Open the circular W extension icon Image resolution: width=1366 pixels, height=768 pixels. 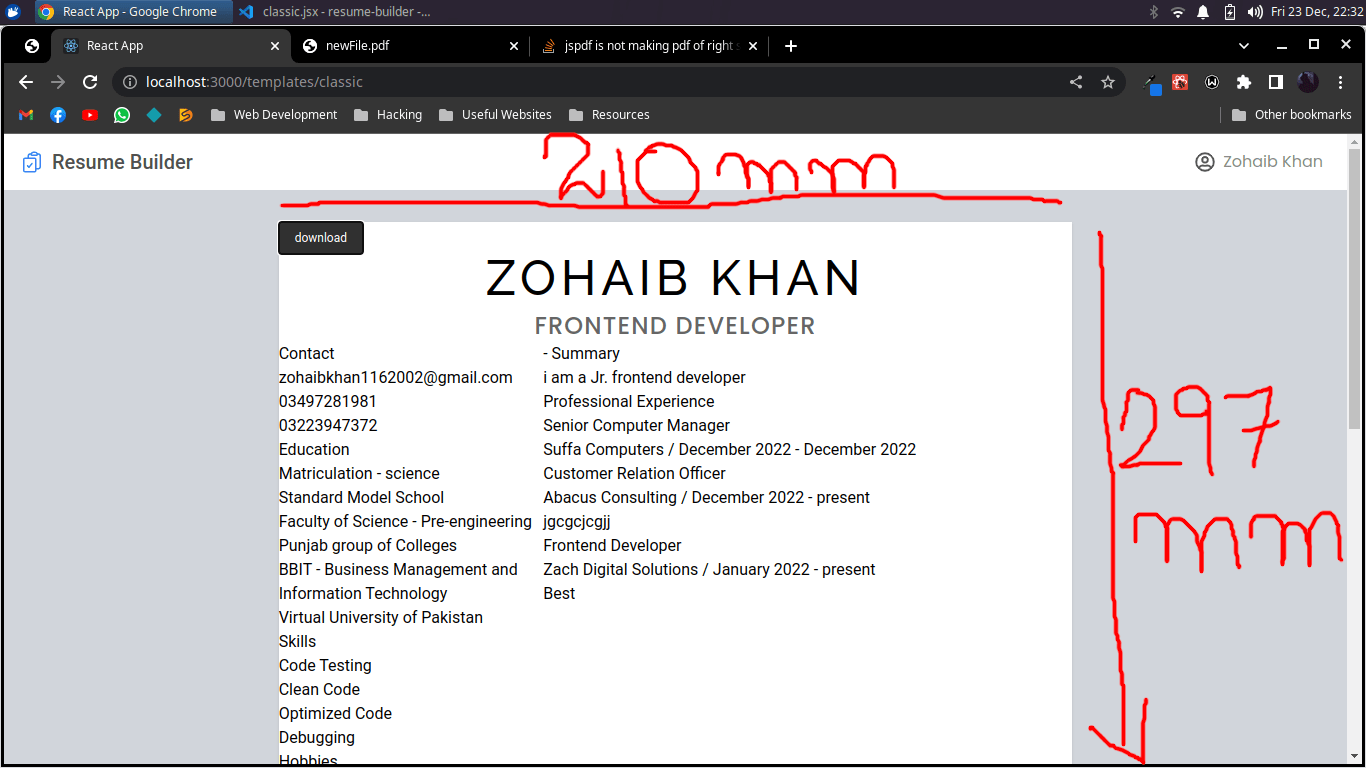click(1212, 82)
